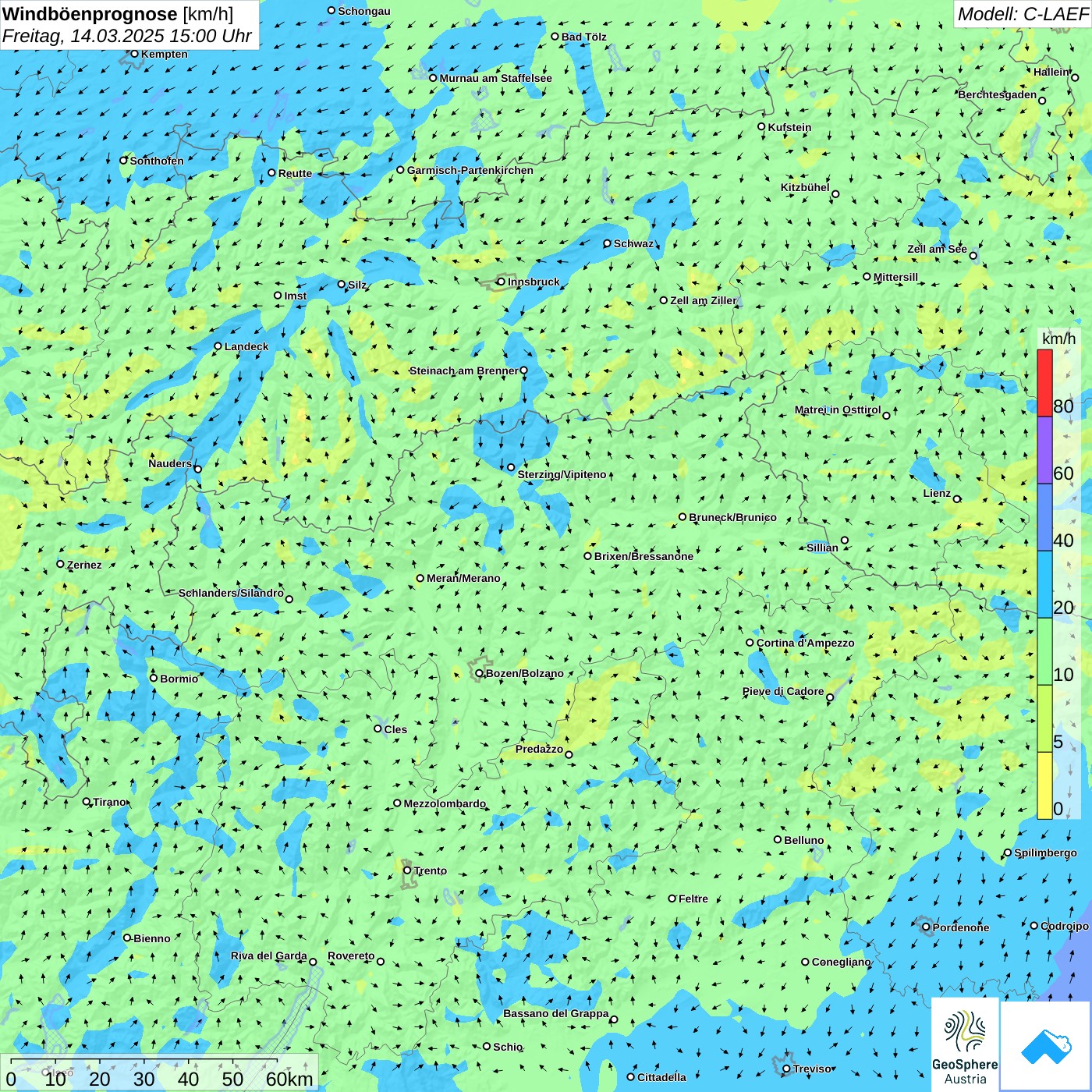
Task: Click the Cittadella label
Action: click(x=662, y=1077)
